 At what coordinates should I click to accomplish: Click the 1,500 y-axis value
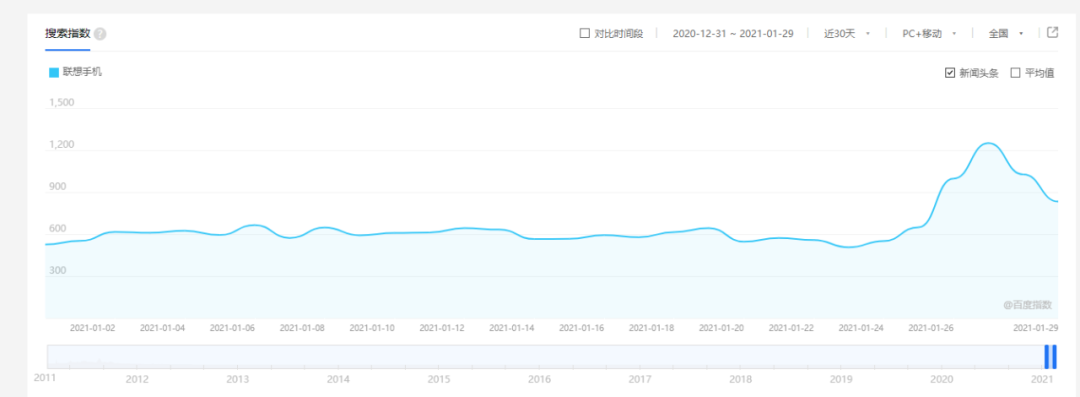tap(61, 103)
